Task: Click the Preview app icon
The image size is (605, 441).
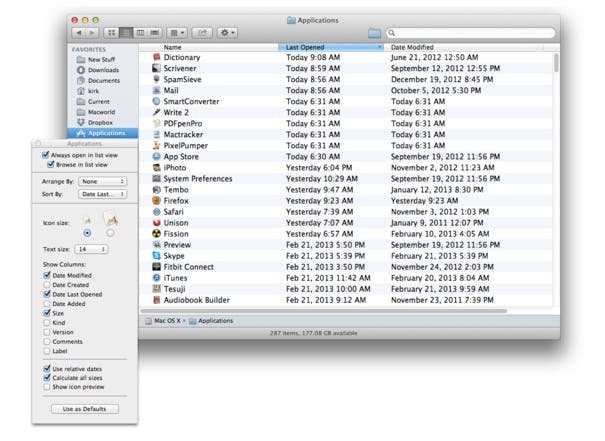Action: click(x=156, y=245)
